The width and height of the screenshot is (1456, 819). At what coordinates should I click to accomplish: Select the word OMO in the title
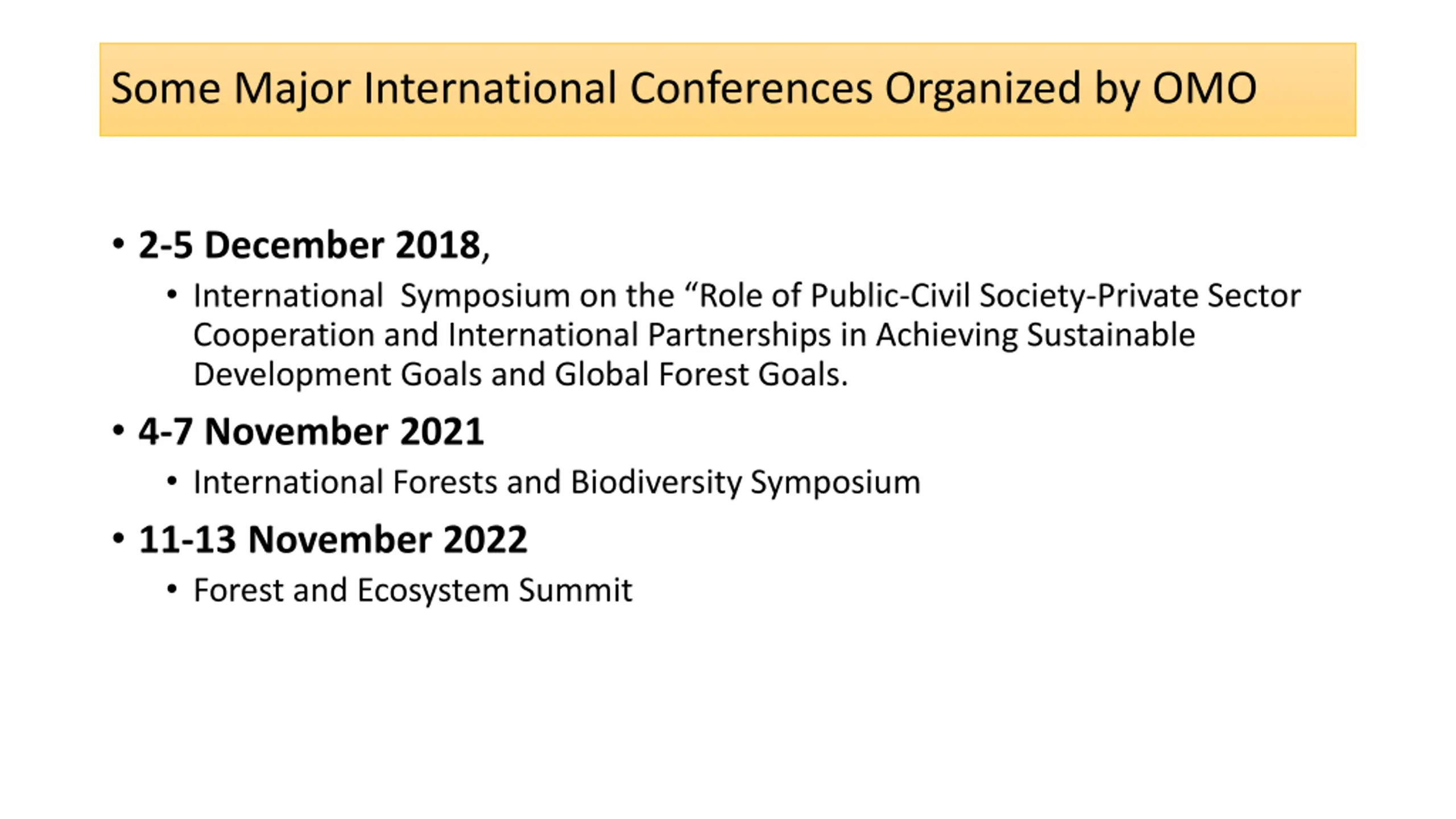(x=1205, y=88)
